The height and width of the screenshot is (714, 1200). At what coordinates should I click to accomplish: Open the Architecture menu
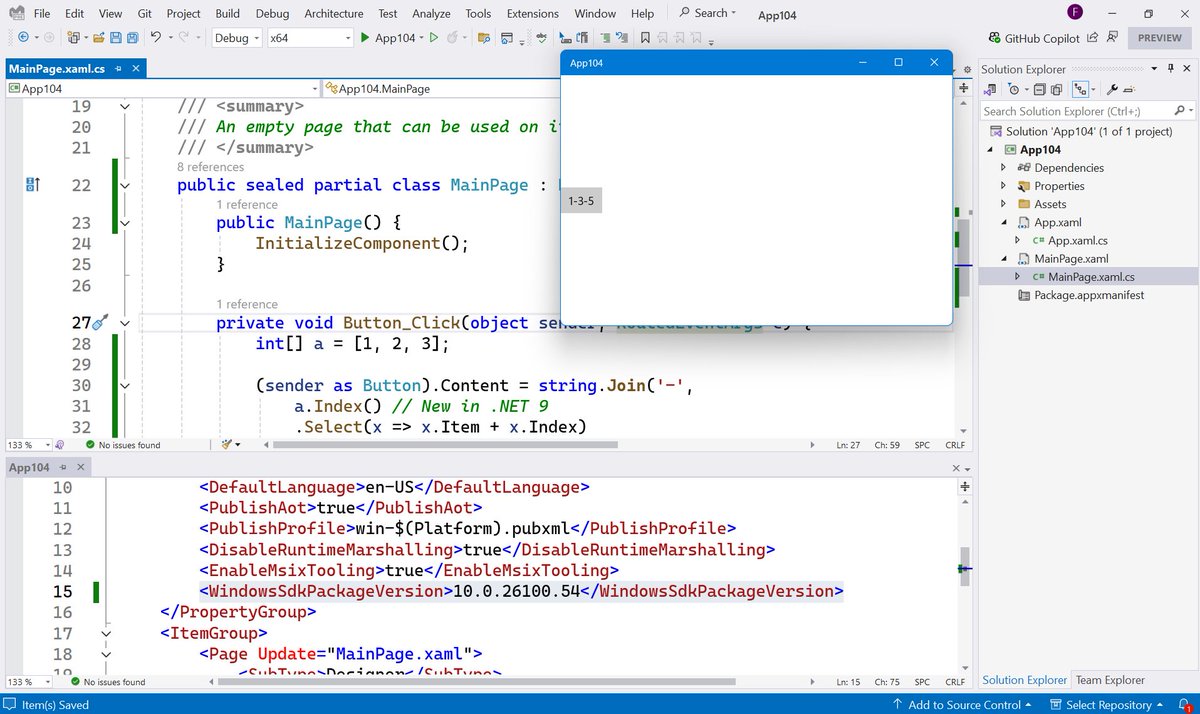(334, 13)
